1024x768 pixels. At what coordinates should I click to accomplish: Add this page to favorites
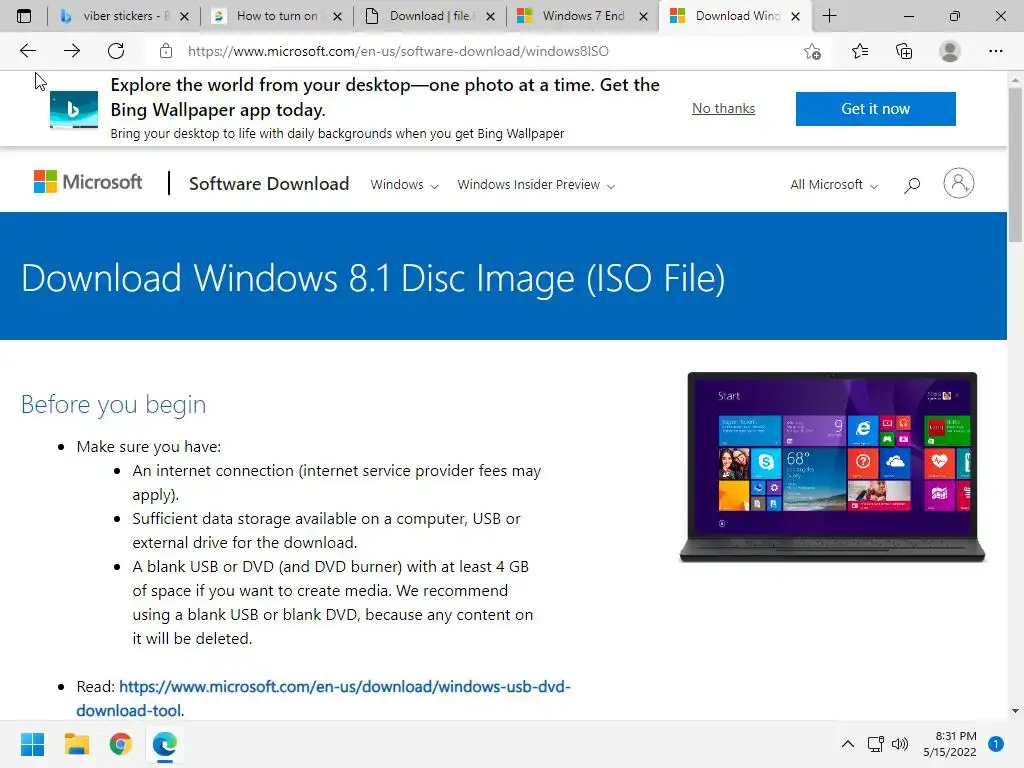click(812, 51)
